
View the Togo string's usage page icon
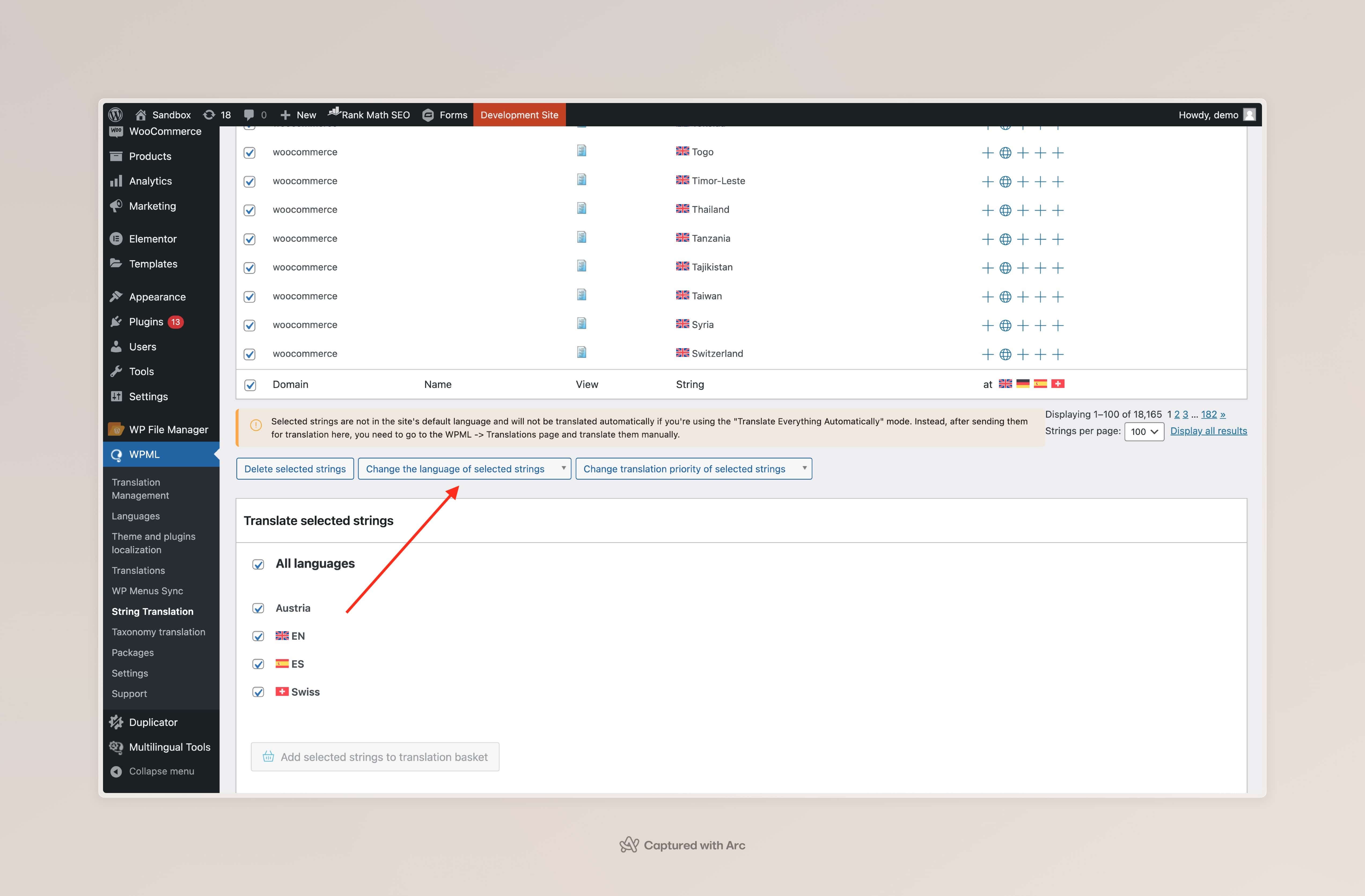pyautogui.click(x=581, y=151)
